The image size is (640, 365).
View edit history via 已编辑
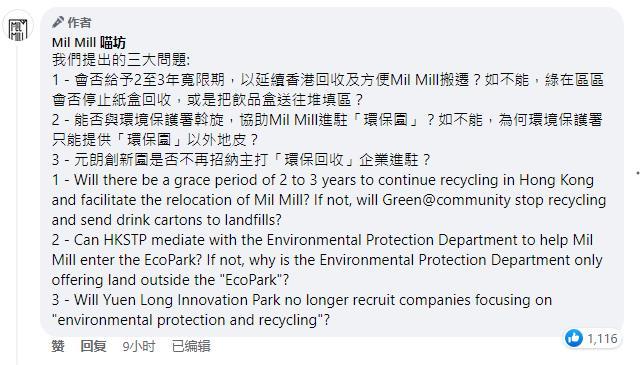(191, 346)
